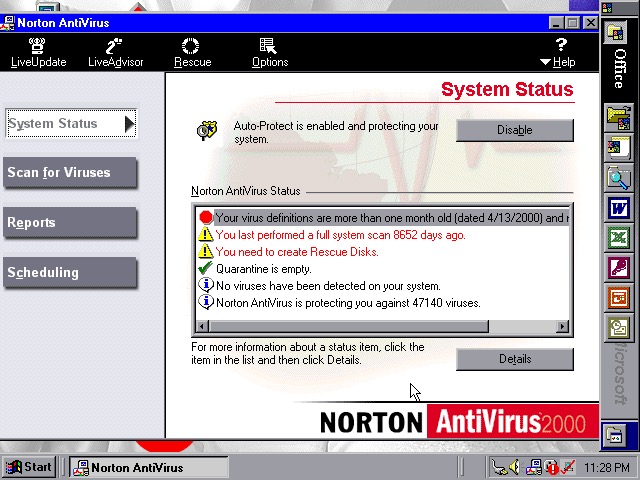Click the red exclamation alert tray icon

tap(551, 467)
